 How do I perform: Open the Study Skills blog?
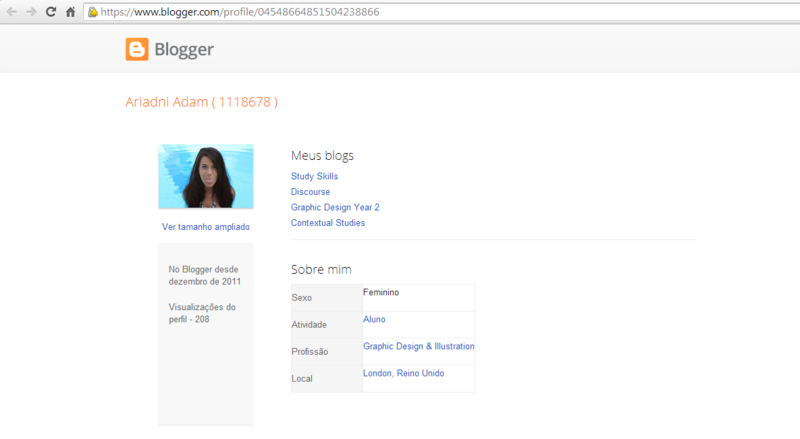pos(314,176)
